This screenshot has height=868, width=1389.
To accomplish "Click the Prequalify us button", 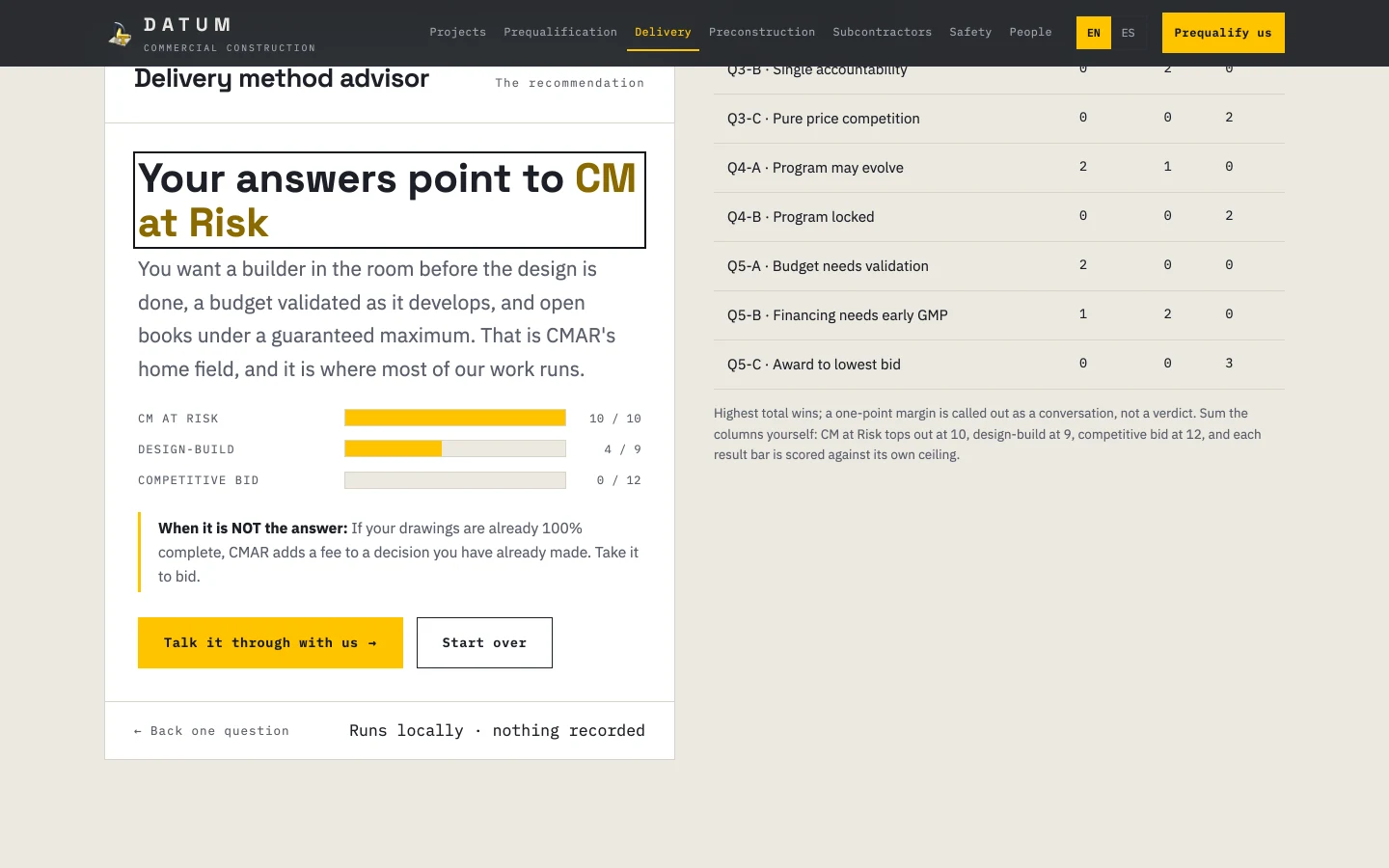I will pyautogui.click(x=1223, y=33).
